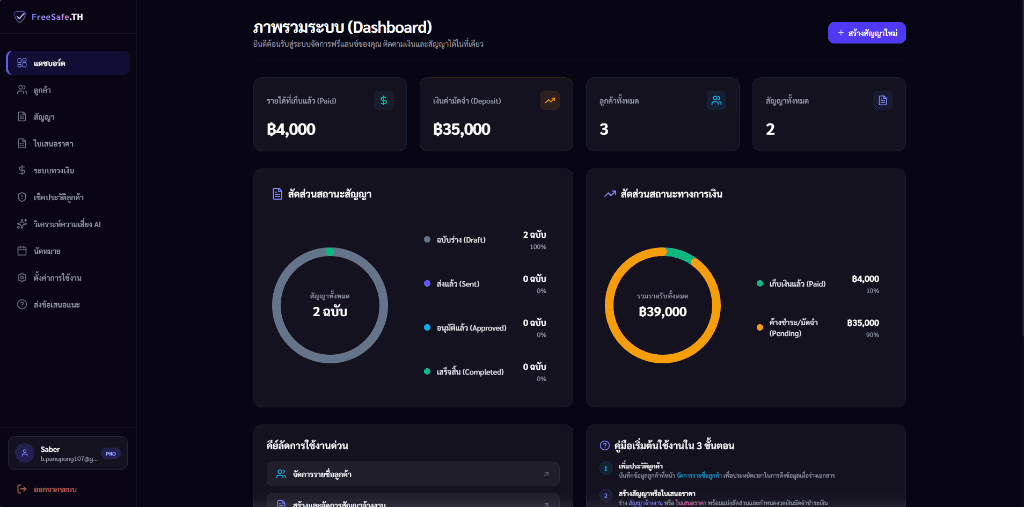1024x507 pixels.
Task: Open the customer history check shield icon
Action: [22, 197]
